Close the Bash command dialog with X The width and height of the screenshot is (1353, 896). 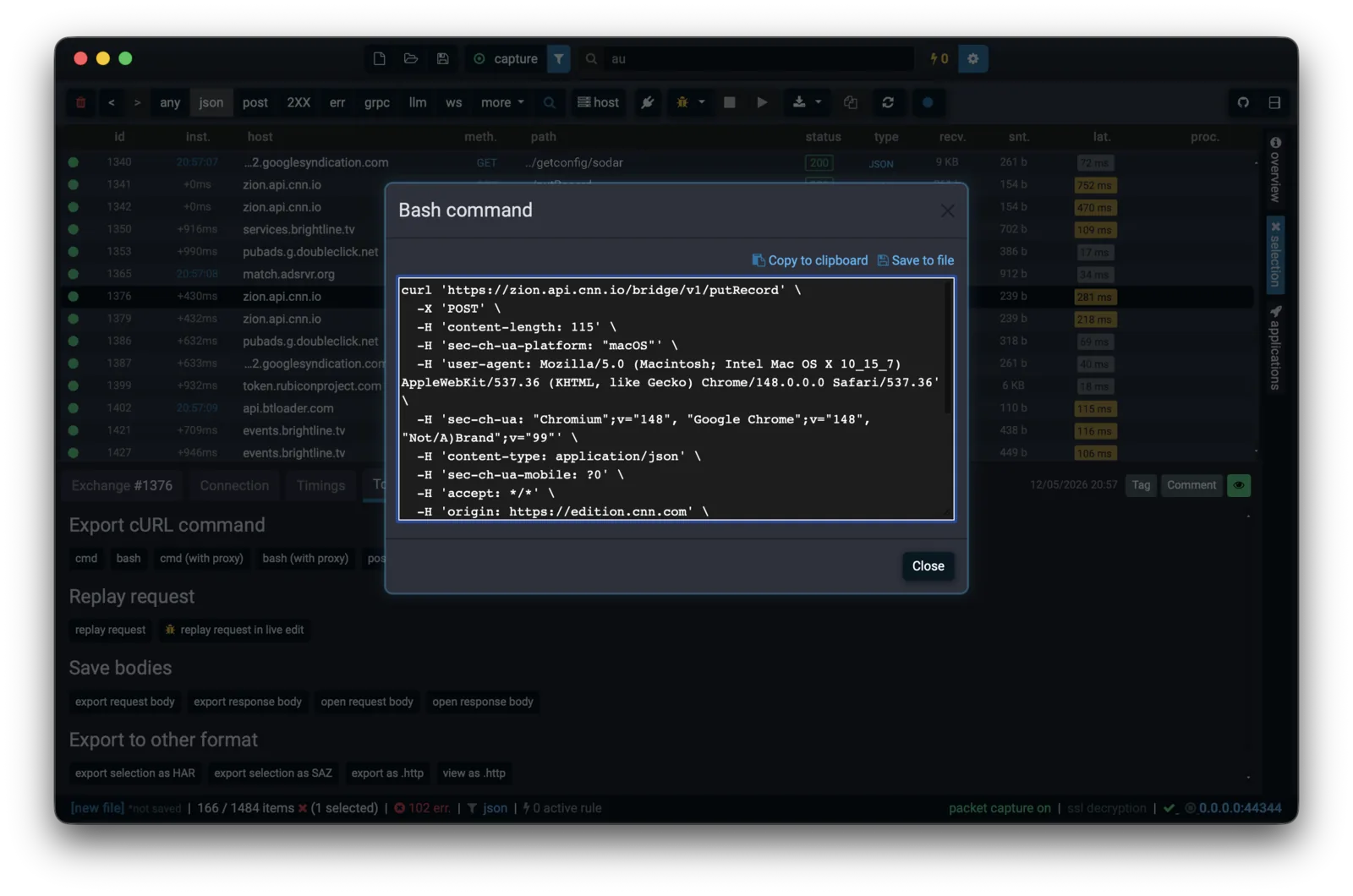point(947,210)
